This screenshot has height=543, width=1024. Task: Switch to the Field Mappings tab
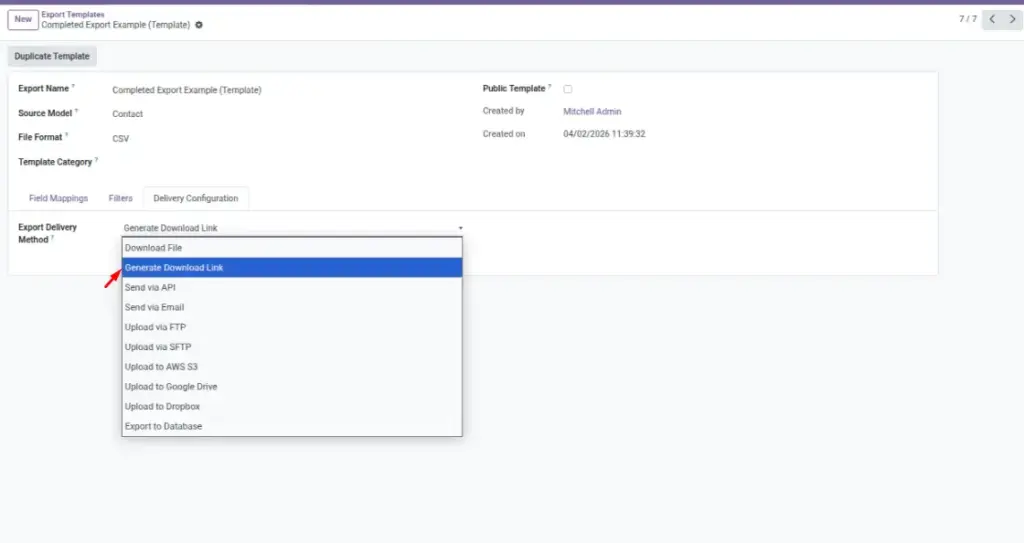point(58,198)
